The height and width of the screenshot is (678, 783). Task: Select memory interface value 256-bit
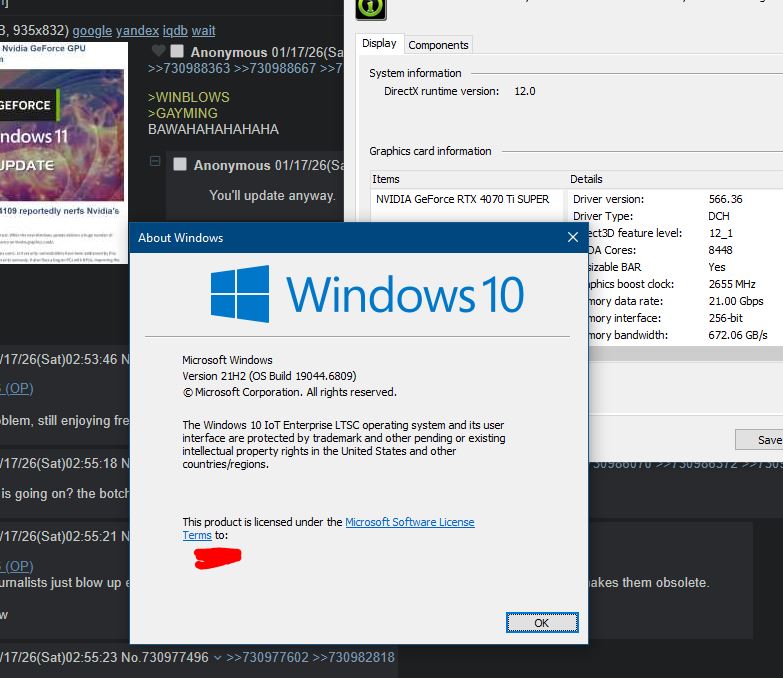[x=725, y=318]
